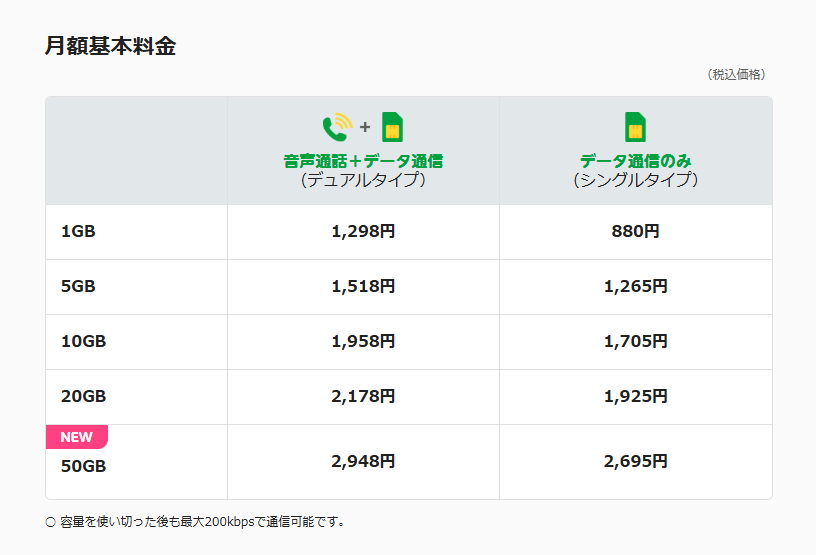Viewport: 816px width, 555px height.
Task: Click the 音声通話+データ通信 column heading
Action: pos(363,160)
